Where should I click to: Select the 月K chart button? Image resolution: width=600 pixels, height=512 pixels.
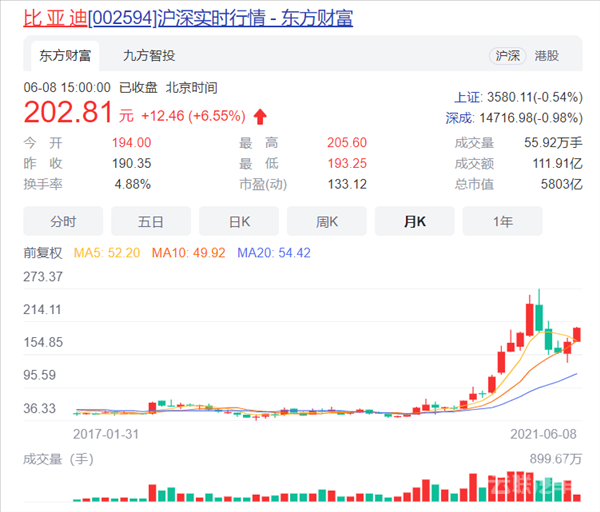(415, 221)
